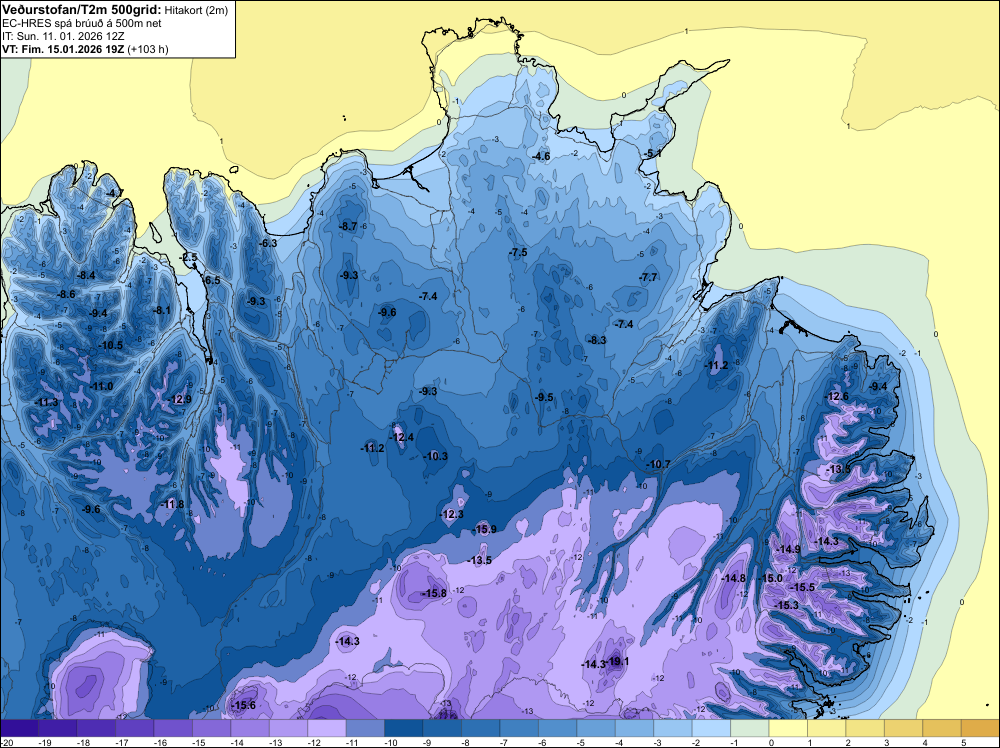The width and height of the screenshot is (1000, 748).
Task: Click legend swatch between -20 and -19
Action: click(19, 728)
